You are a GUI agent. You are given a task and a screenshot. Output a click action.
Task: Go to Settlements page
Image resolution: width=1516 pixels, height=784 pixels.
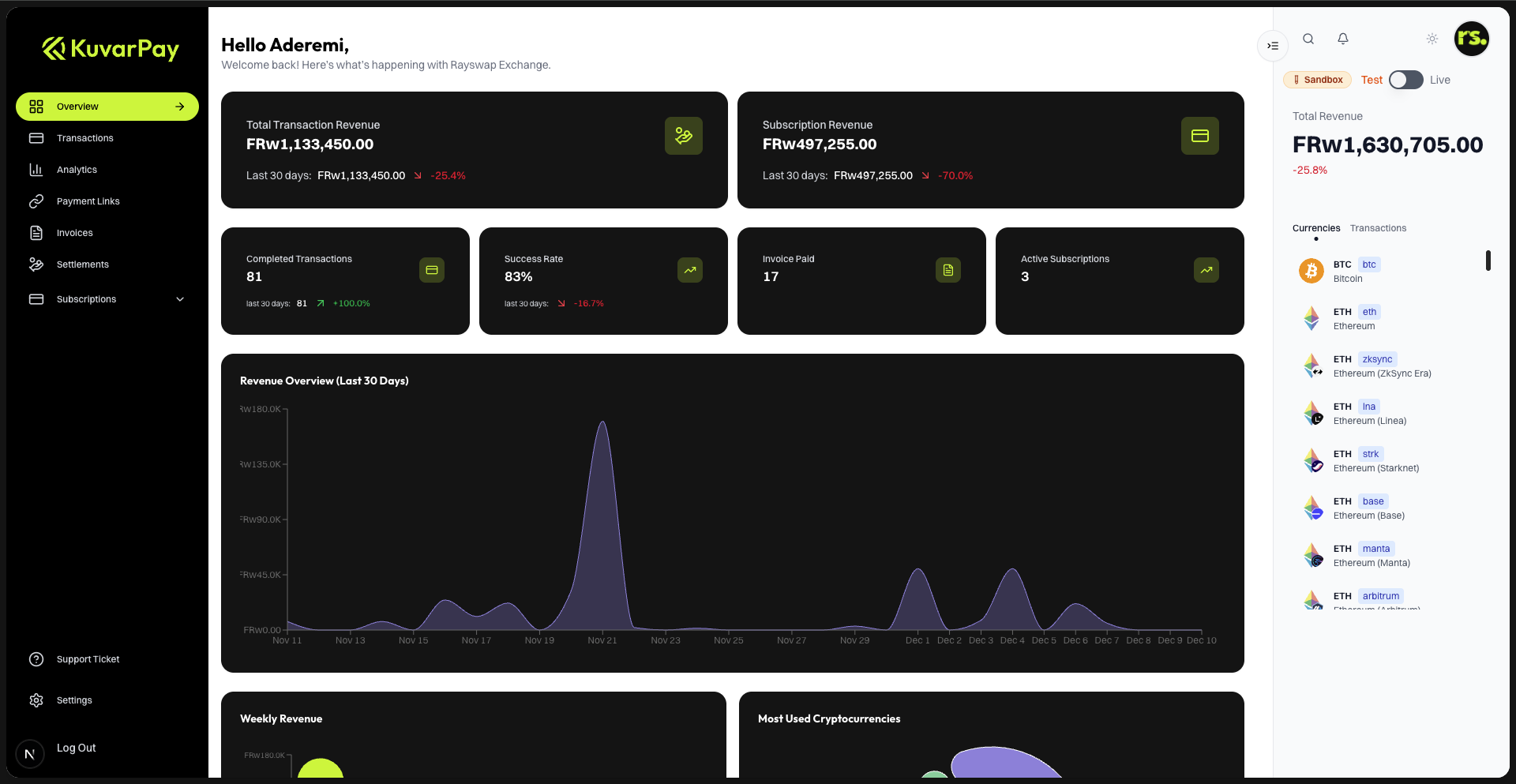(82, 264)
